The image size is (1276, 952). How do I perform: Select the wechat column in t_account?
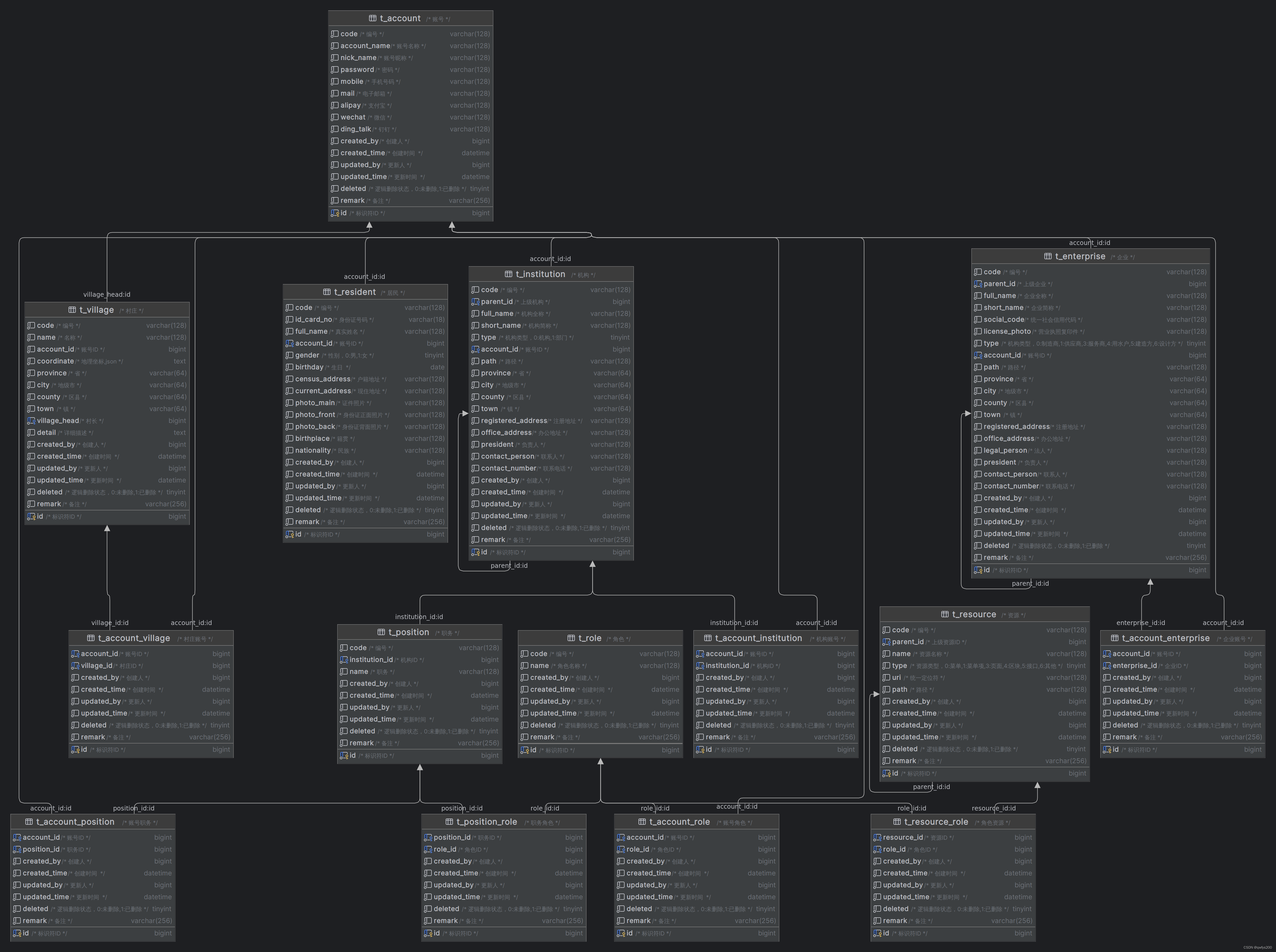point(410,117)
